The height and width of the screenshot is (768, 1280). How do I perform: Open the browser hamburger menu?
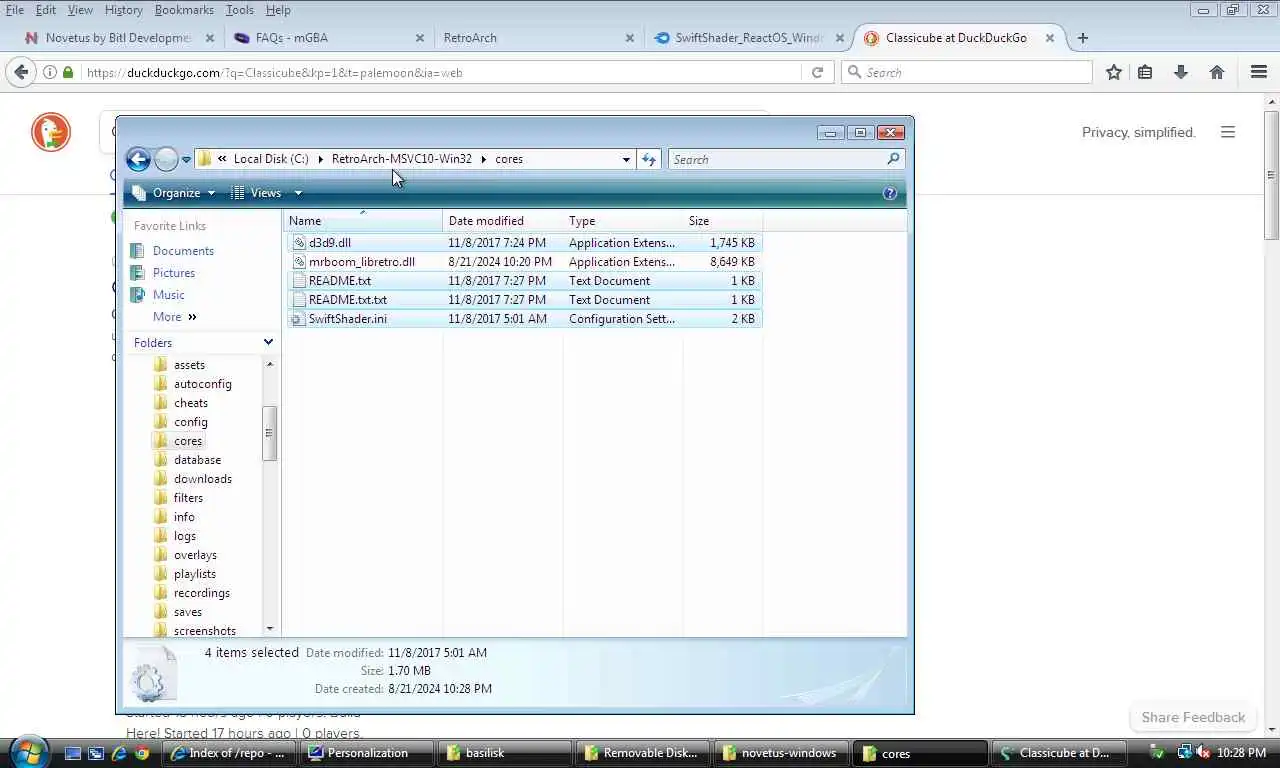pos(1259,72)
